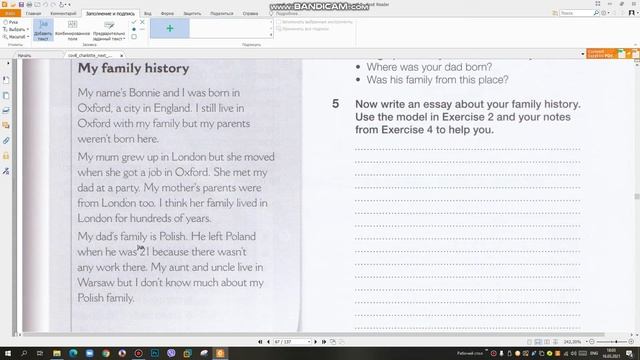Screen dimensions: 640x360
Task: Switch to the Главная ribbon tab
Action: click(33, 13)
